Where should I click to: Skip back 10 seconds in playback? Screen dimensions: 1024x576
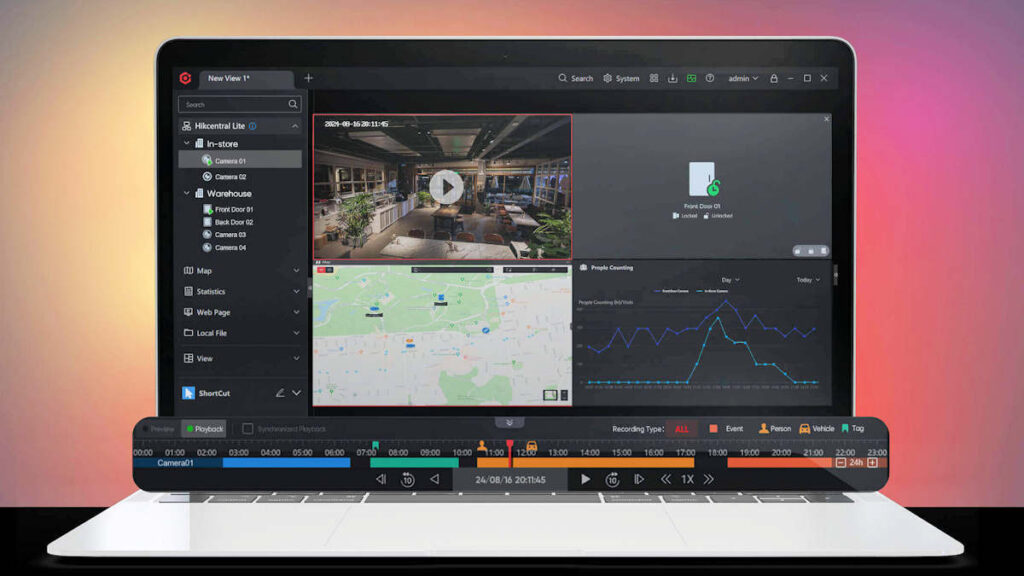pyautogui.click(x=408, y=480)
